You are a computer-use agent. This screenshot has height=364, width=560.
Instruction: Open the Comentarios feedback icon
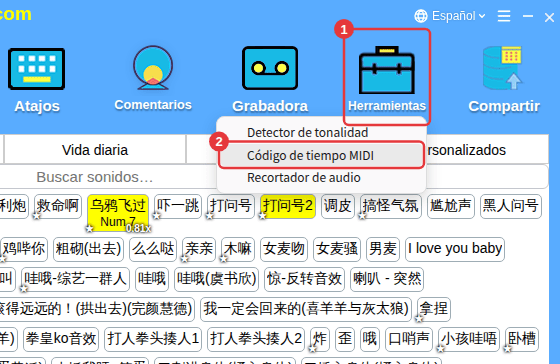click(x=153, y=68)
